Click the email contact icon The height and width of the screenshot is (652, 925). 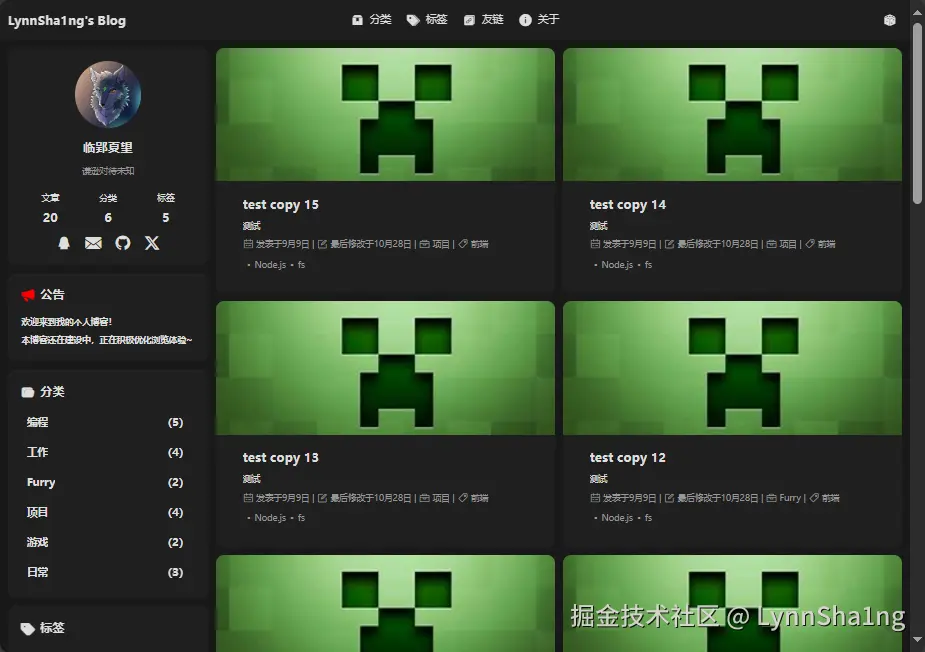[x=93, y=242]
